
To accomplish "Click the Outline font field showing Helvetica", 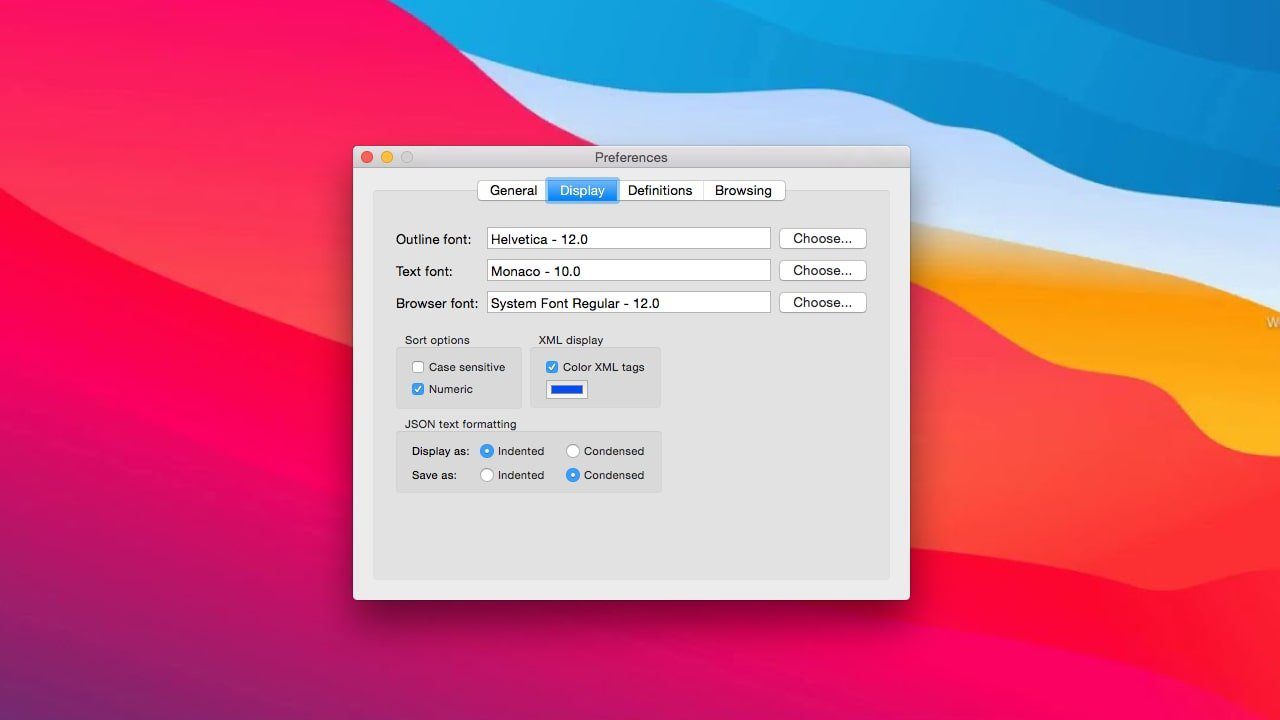I will (x=628, y=239).
